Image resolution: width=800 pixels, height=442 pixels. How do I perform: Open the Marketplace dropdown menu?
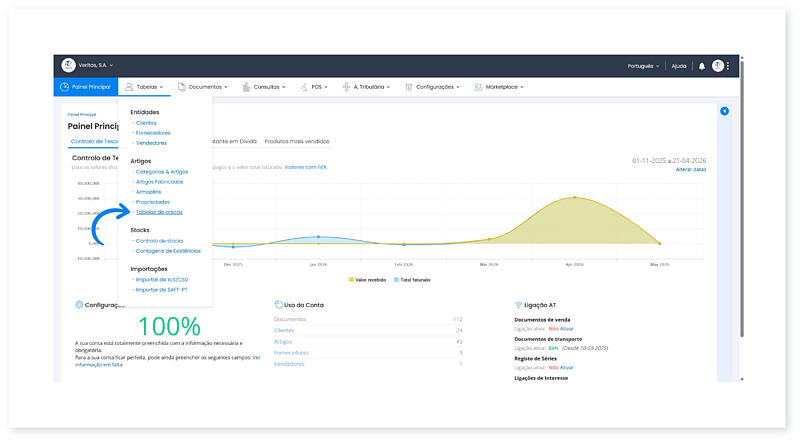(x=503, y=87)
